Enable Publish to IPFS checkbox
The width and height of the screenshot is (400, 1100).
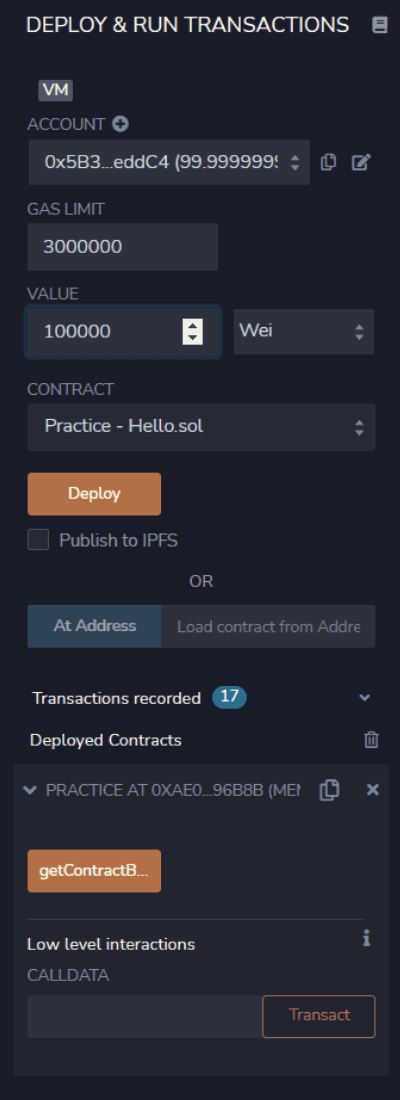(38, 540)
